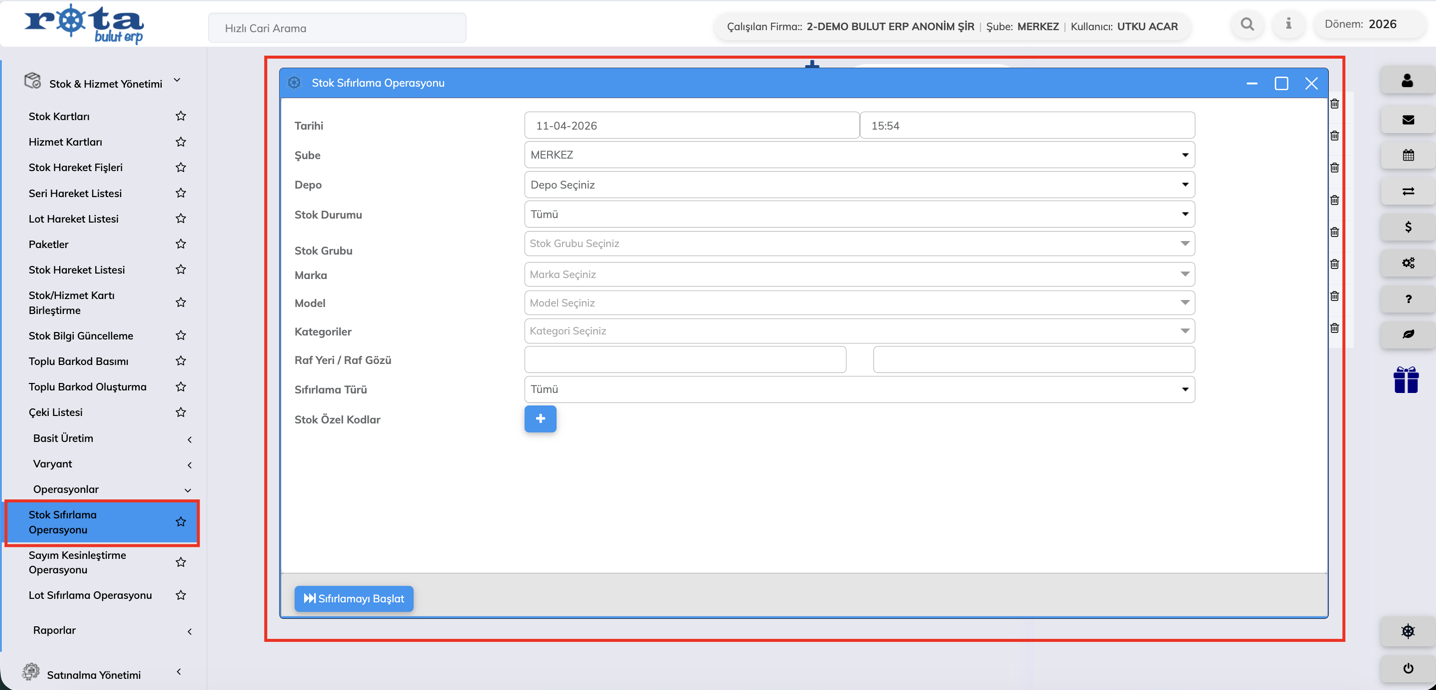Viewport: 1436px width, 690px height.
Task: Open Sayım Kesinleştirme Operasyonu menu item
Action: pos(78,562)
